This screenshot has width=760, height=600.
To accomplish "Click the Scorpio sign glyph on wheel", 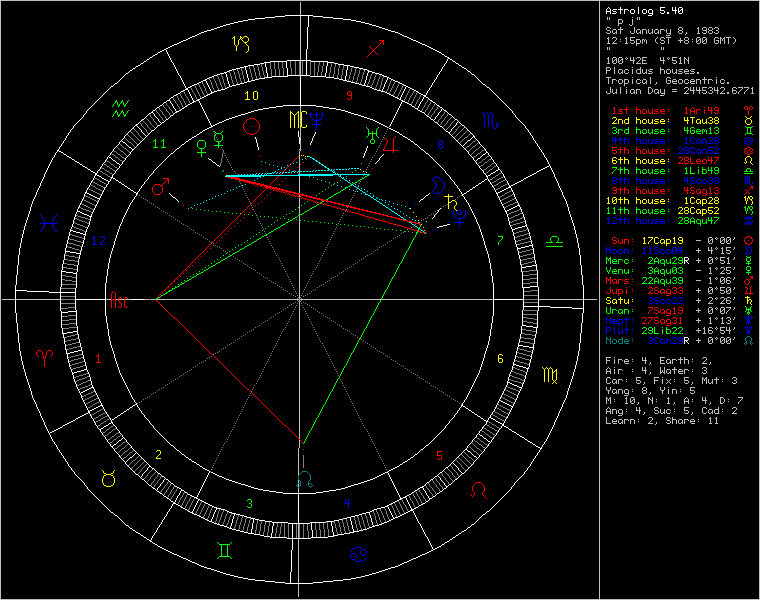I will pos(490,120).
